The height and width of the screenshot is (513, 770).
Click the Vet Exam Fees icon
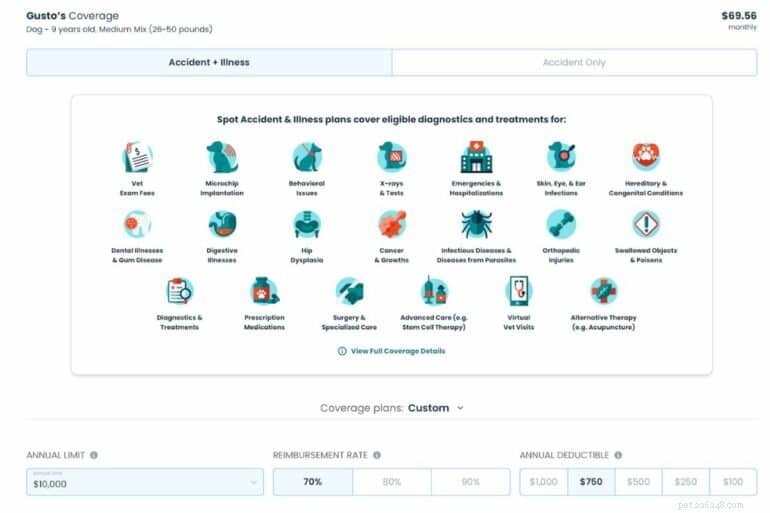(138, 157)
